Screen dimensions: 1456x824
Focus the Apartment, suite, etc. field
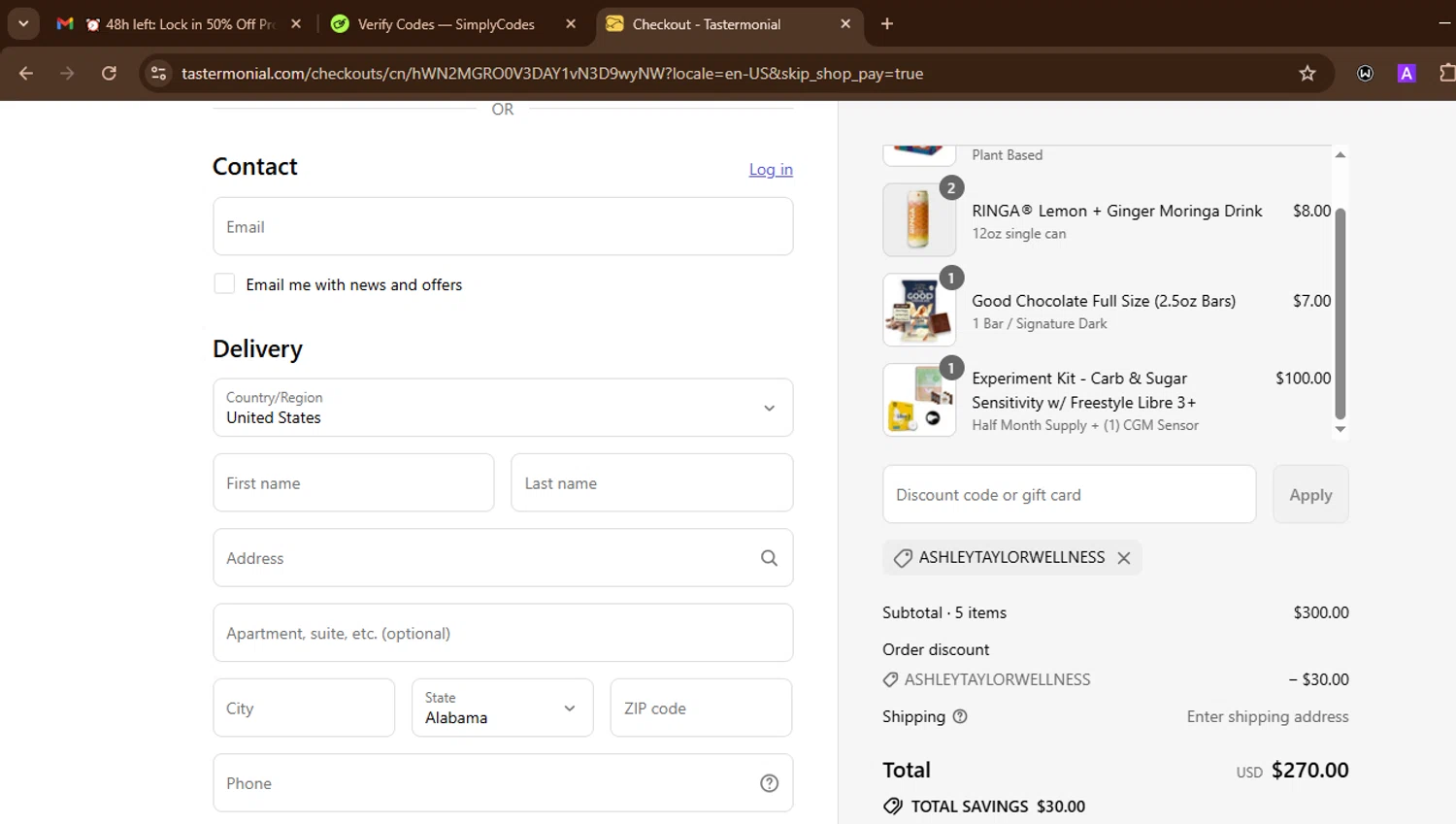click(503, 634)
